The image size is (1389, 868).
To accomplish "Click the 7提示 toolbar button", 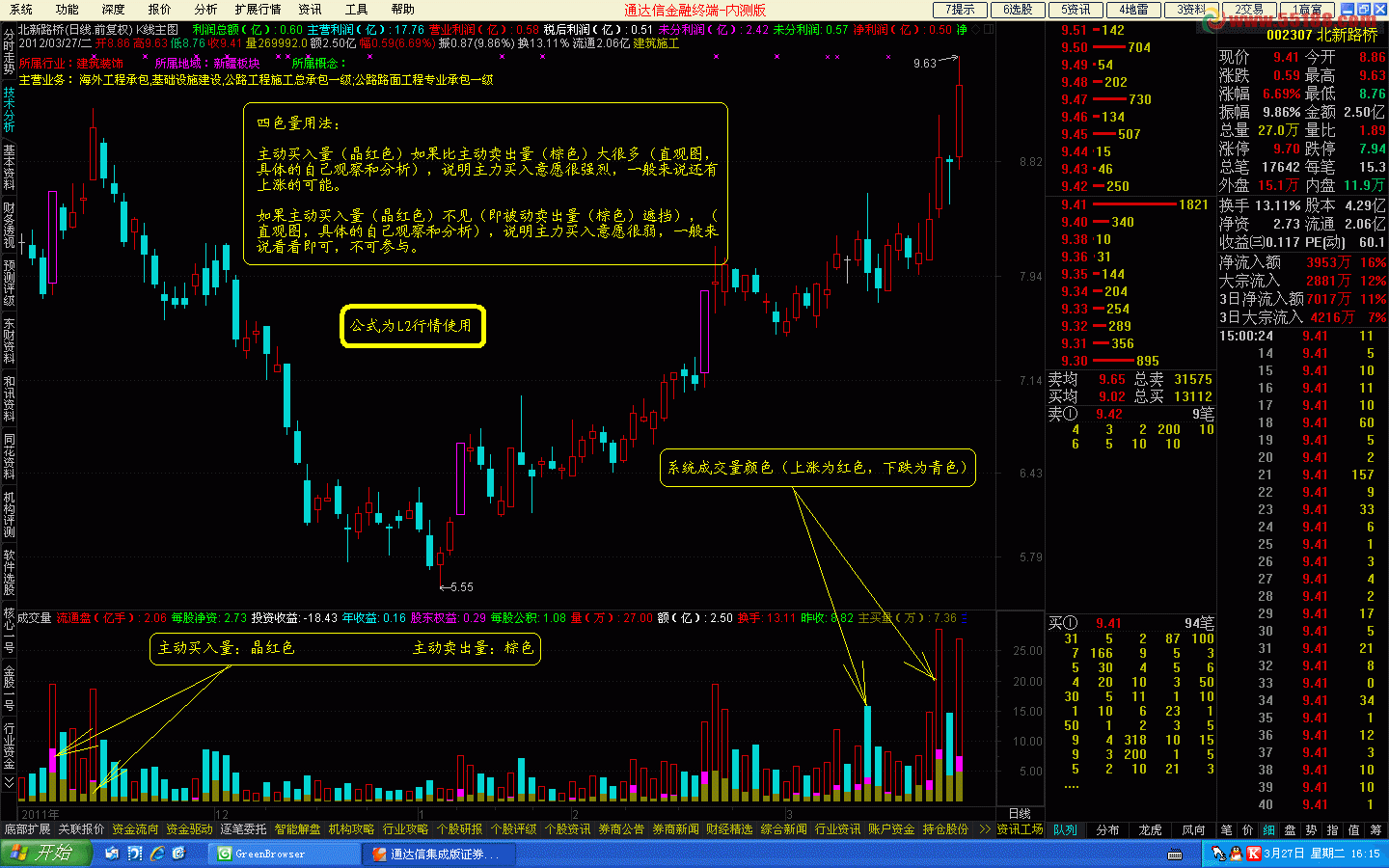I will click(960, 10).
